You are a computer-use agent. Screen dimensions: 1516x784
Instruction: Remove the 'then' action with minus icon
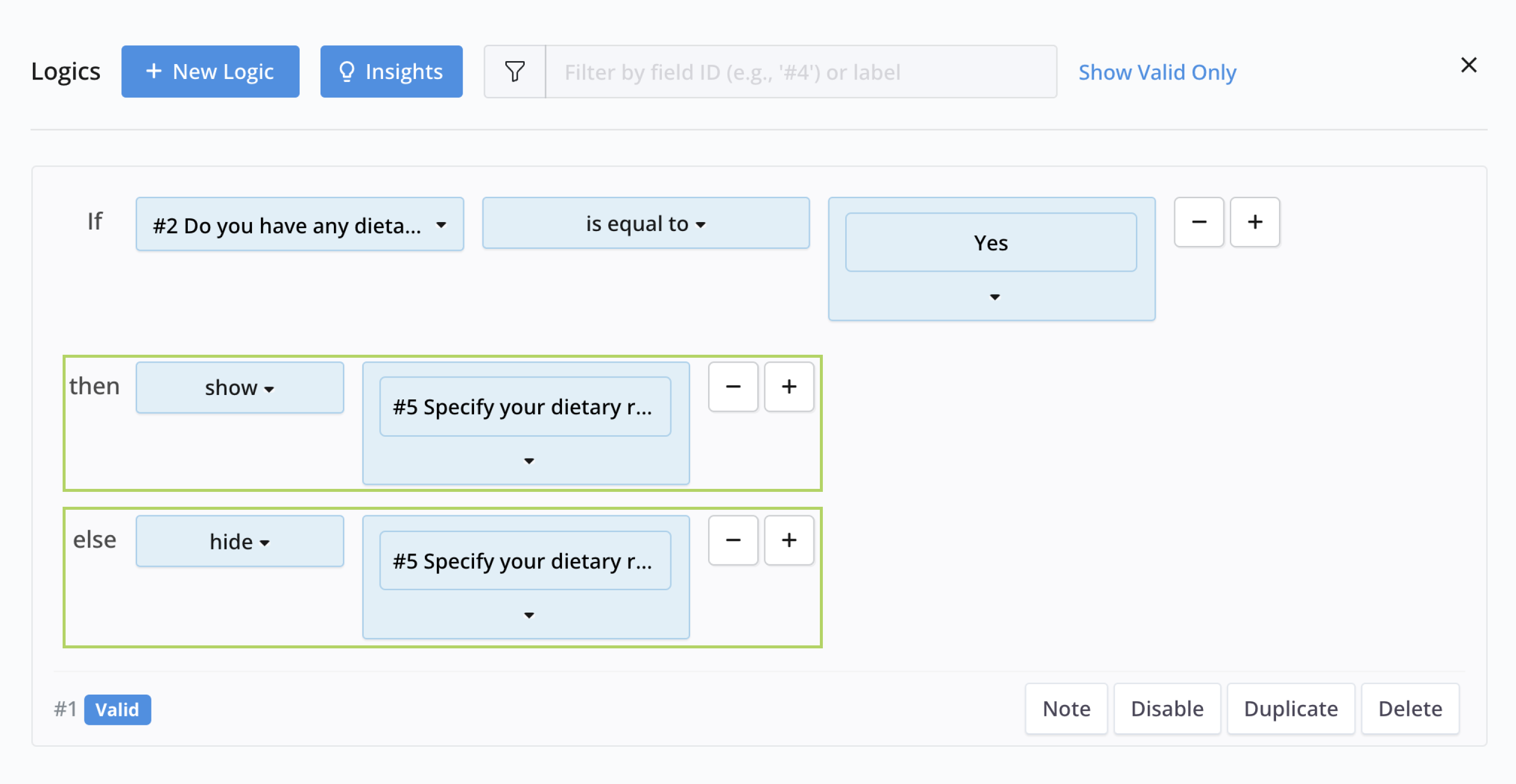coord(733,387)
